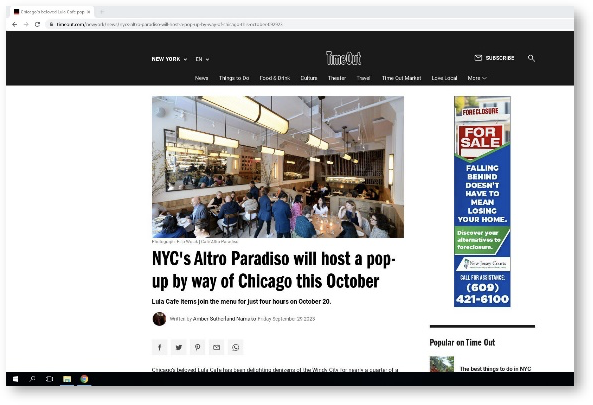Viewport: 593px width, 405px height.
Task: Open the Food & Drink menu item
Action: click(275, 78)
